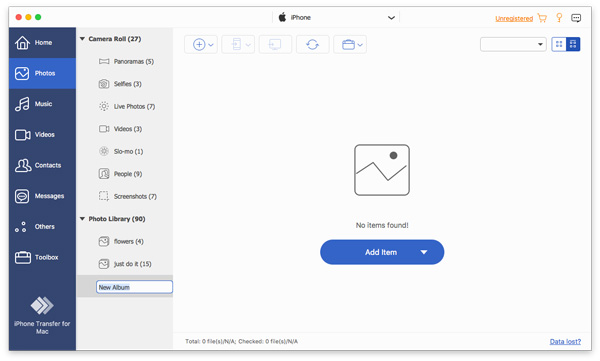Click the shopping cart purchase icon
The width and height of the screenshot is (600, 361).
click(x=542, y=18)
